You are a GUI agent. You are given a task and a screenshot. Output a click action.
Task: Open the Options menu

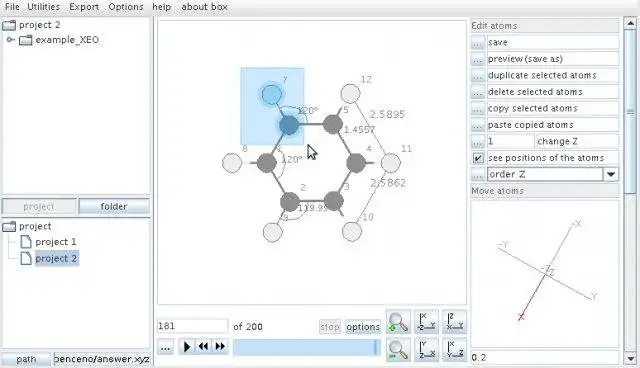pos(126,7)
